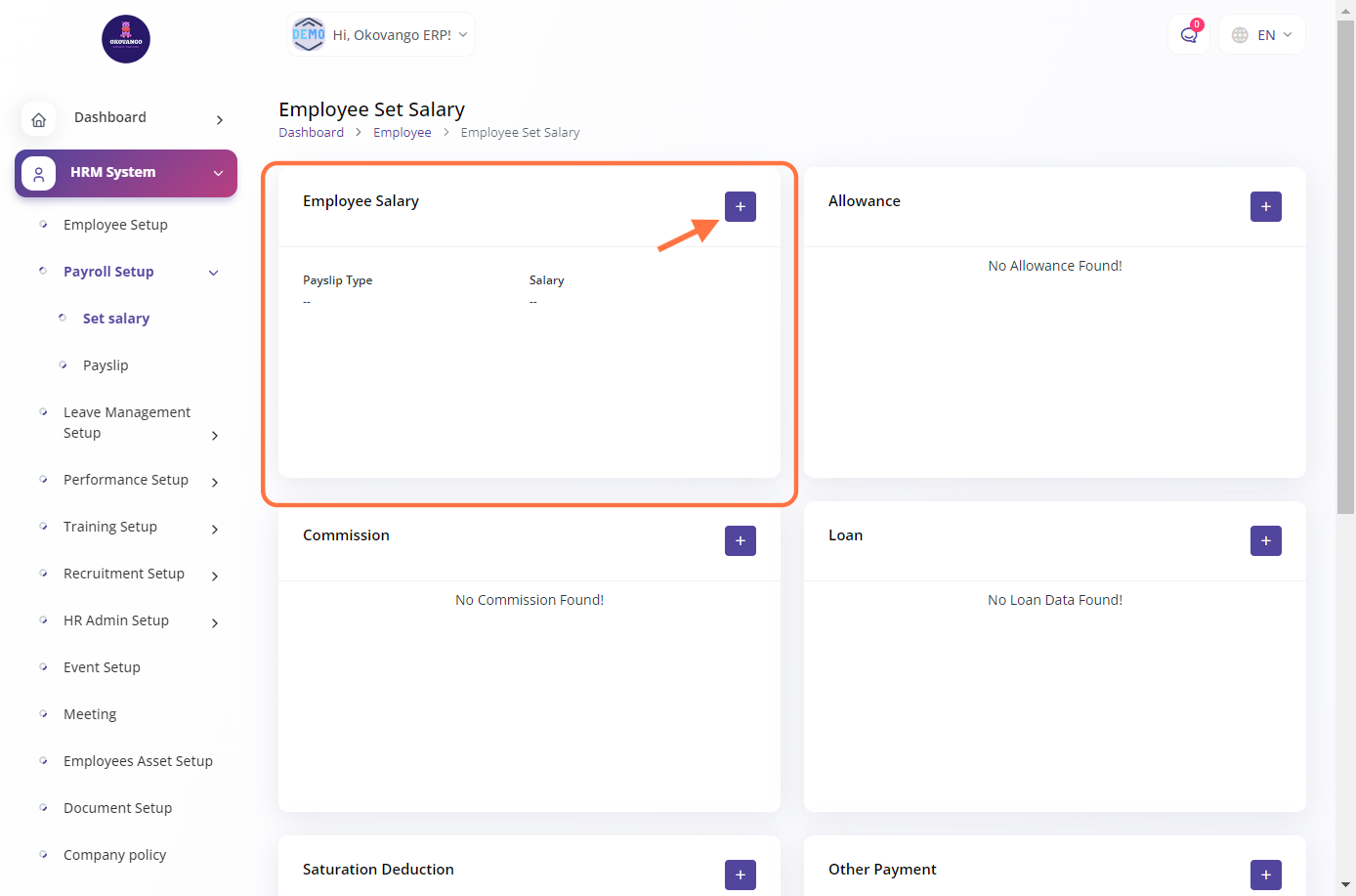The width and height of the screenshot is (1356, 896).
Task: Click the plus icon in Employee Salary card
Action: 740,206
